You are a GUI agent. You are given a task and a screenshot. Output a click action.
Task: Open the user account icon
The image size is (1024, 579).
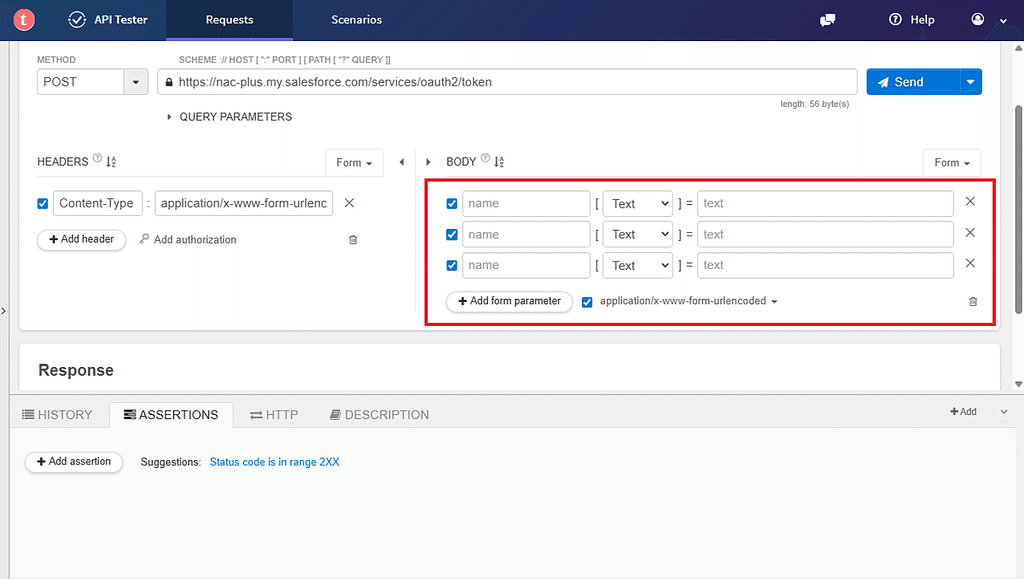click(978, 20)
